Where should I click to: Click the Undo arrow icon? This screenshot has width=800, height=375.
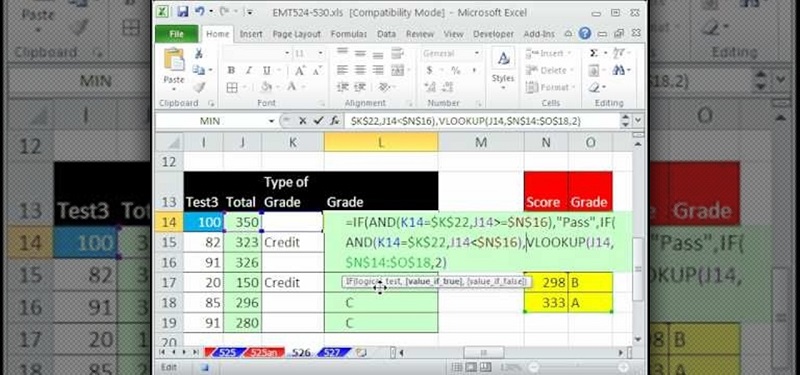click(200, 11)
